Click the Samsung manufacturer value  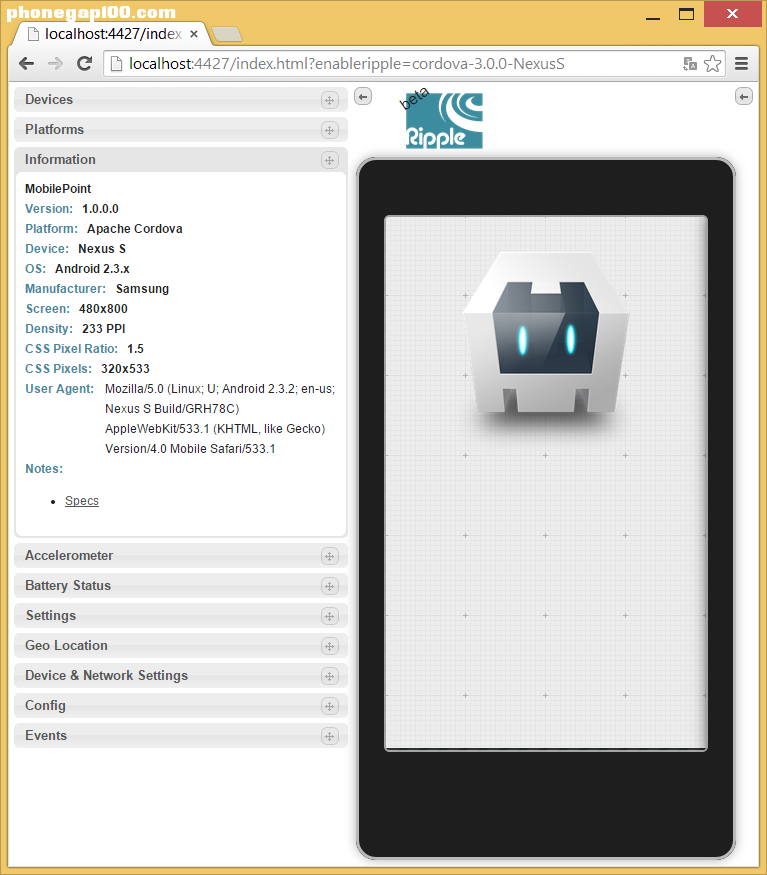[x=142, y=289]
